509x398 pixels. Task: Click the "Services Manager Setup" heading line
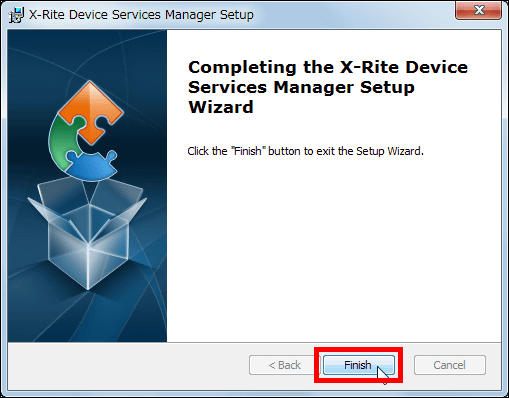coord(301,88)
